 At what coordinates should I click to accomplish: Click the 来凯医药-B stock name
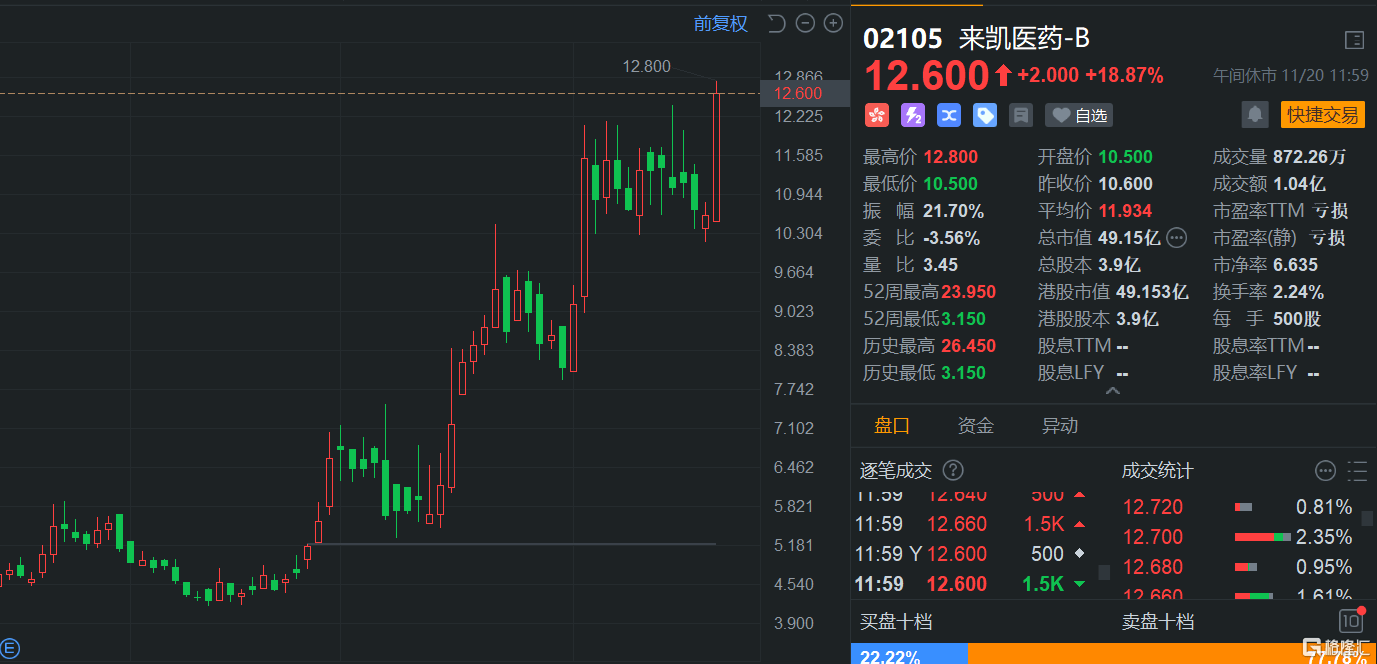coord(1023,38)
